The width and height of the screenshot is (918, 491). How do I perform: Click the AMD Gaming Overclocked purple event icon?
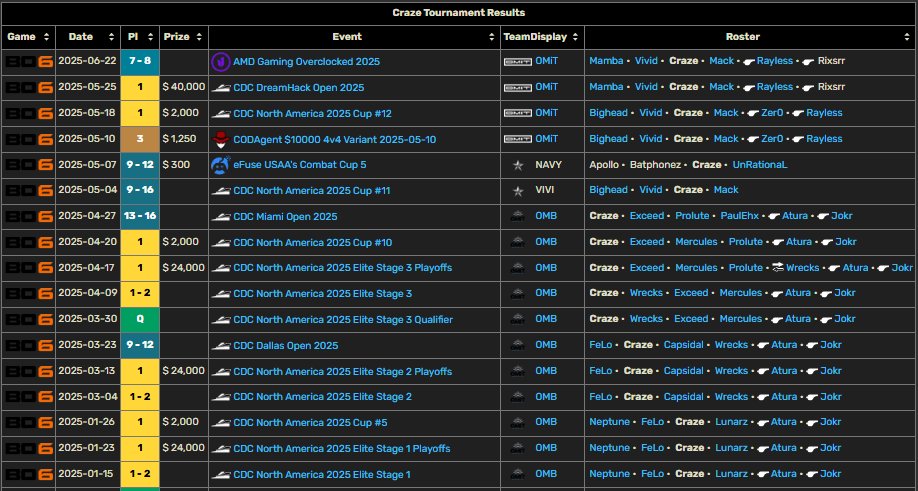221,61
